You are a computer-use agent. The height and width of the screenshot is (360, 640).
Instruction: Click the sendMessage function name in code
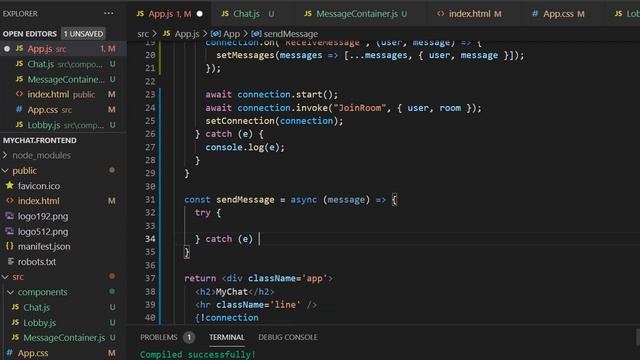(245, 200)
